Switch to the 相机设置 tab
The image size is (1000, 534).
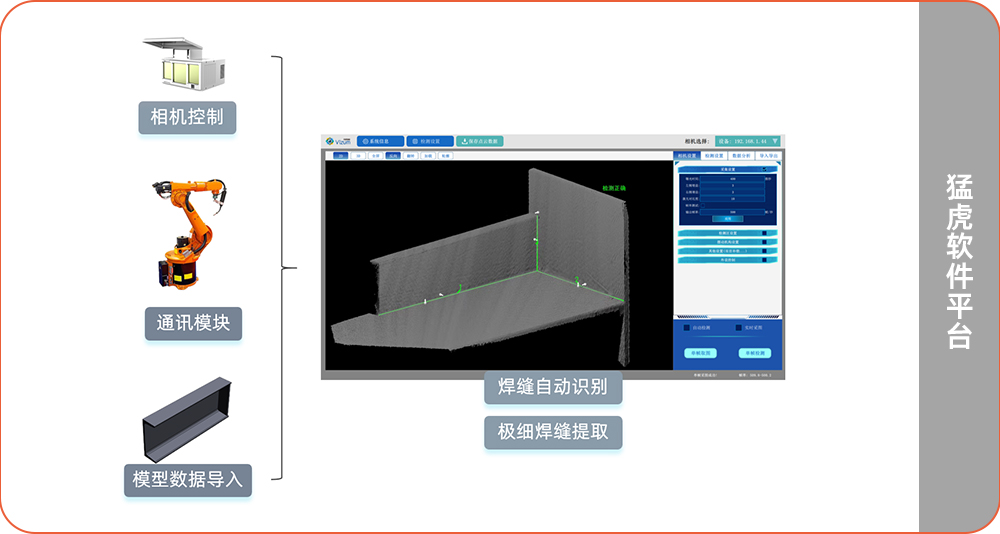click(687, 156)
